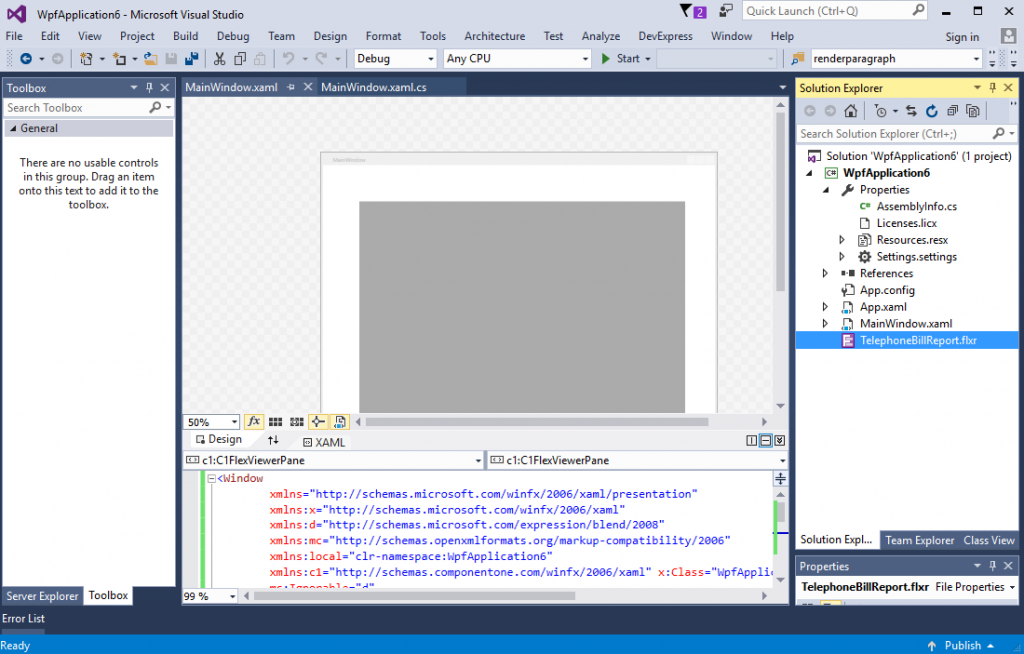The width and height of the screenshot is (1024, 654).
Task: Click the Show All Files icon
Action: [973, 111]
